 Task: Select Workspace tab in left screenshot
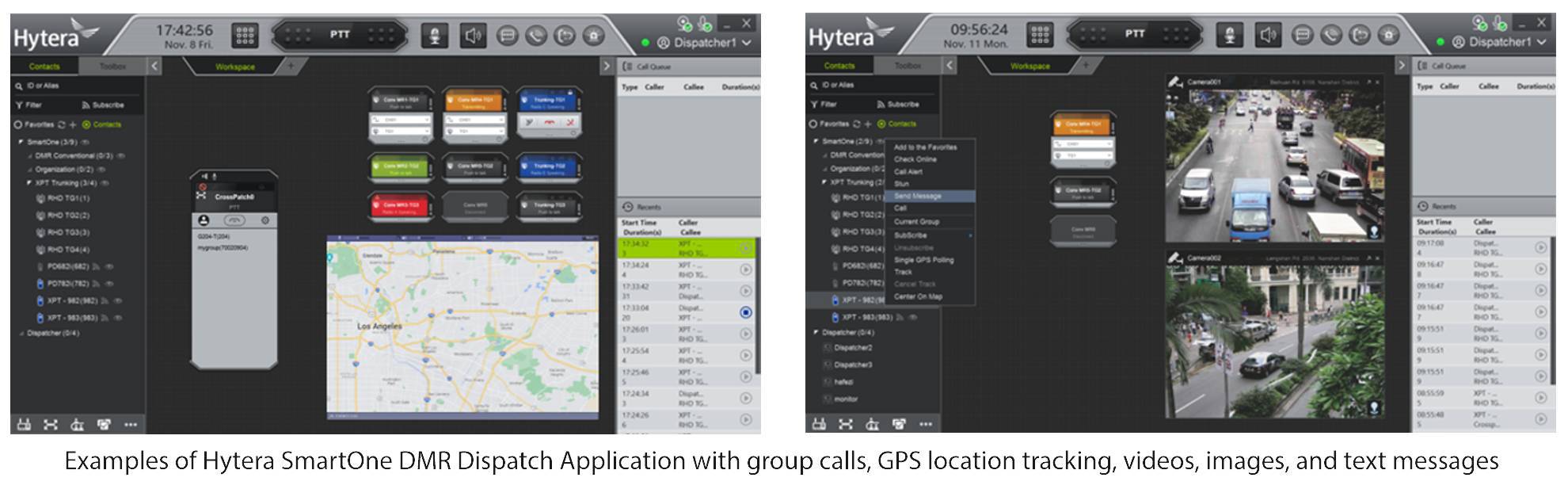(x=235, y=67)
